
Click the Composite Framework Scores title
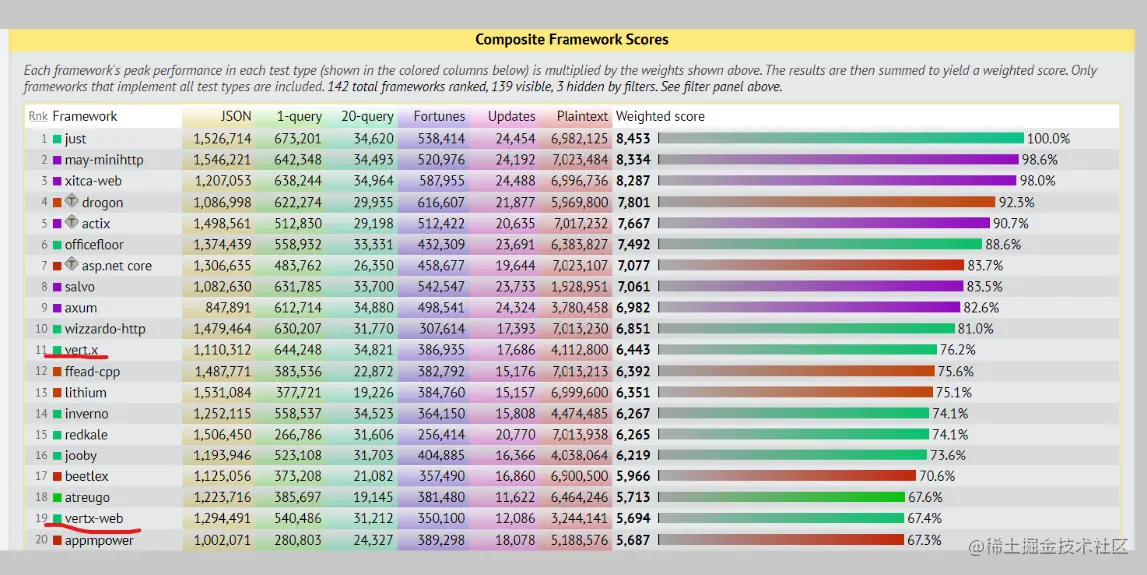pos(572,40)
